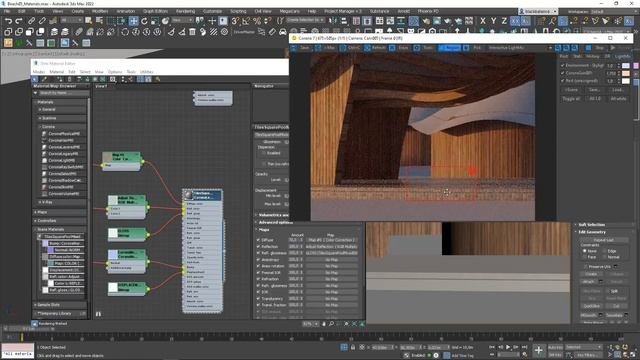Click the Toggle all button in LightMix
The height and width of the screenshot is (360, 640).
571,99
